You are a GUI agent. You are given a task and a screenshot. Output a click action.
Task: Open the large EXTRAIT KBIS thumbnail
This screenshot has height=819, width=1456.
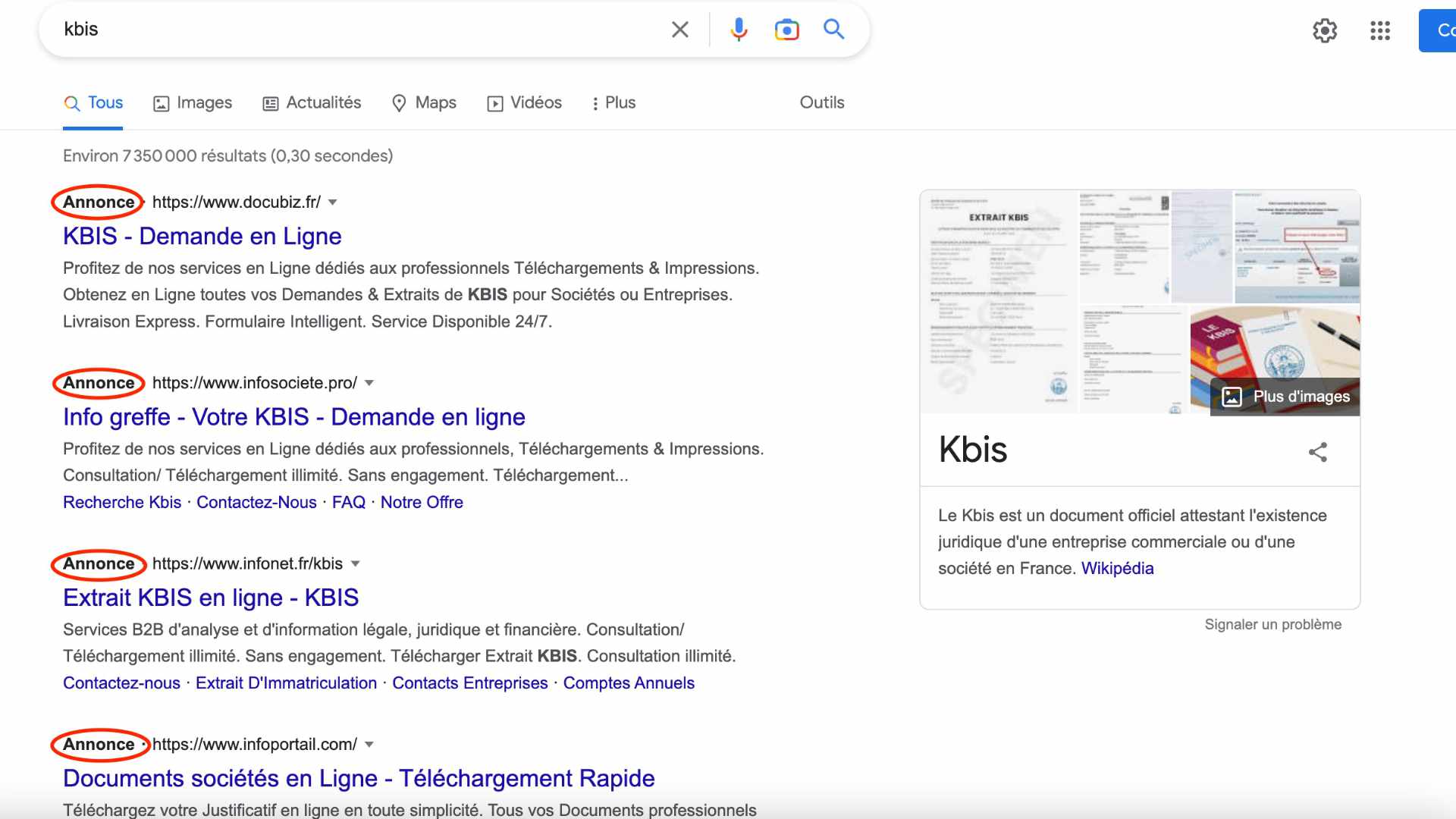pos(999,302)
